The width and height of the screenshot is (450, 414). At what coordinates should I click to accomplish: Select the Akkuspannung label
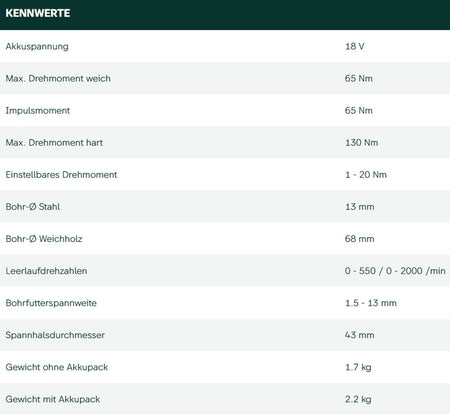coord(37,46)
